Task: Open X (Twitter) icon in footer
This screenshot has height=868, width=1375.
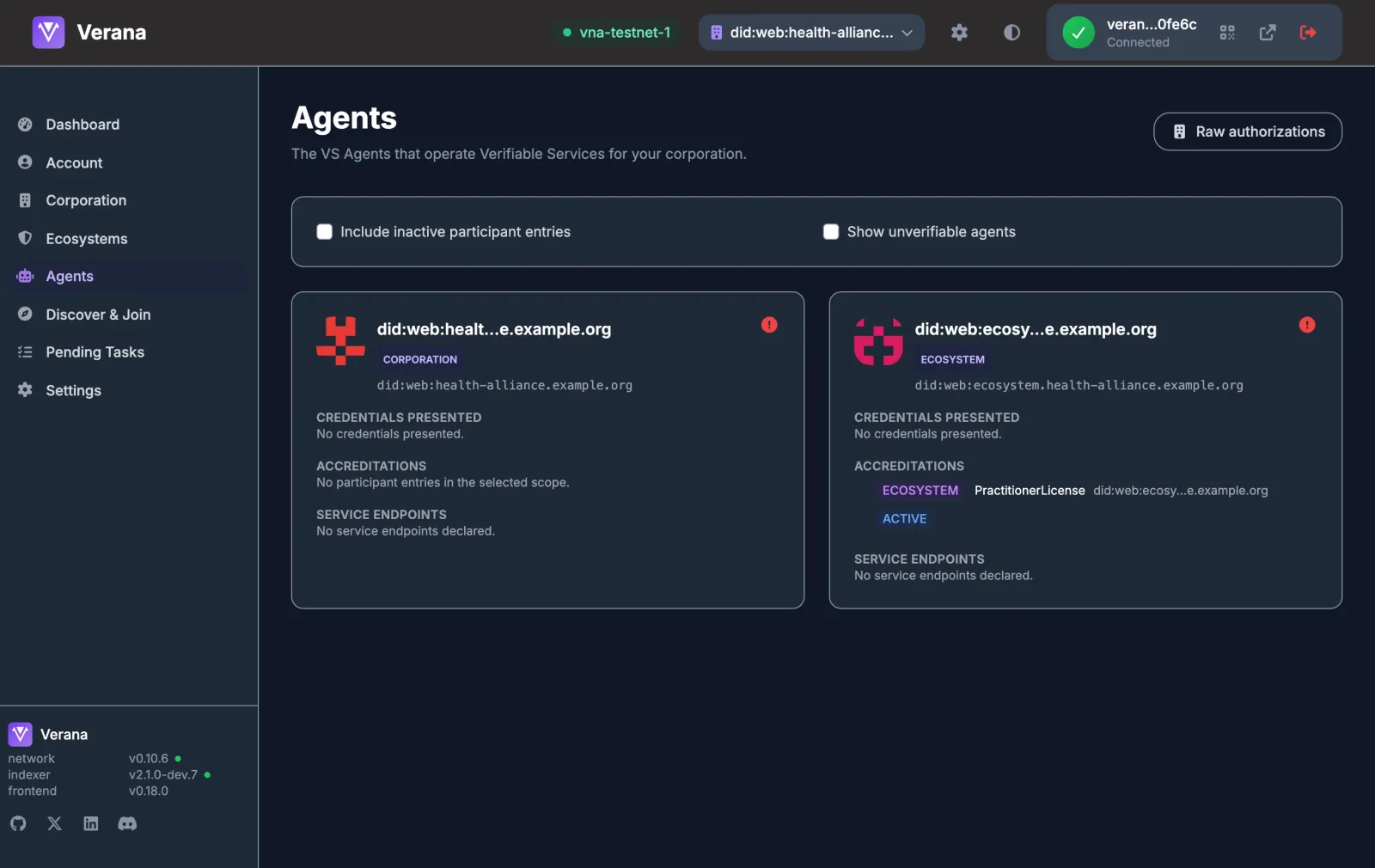Action: (x=54, y=823)
